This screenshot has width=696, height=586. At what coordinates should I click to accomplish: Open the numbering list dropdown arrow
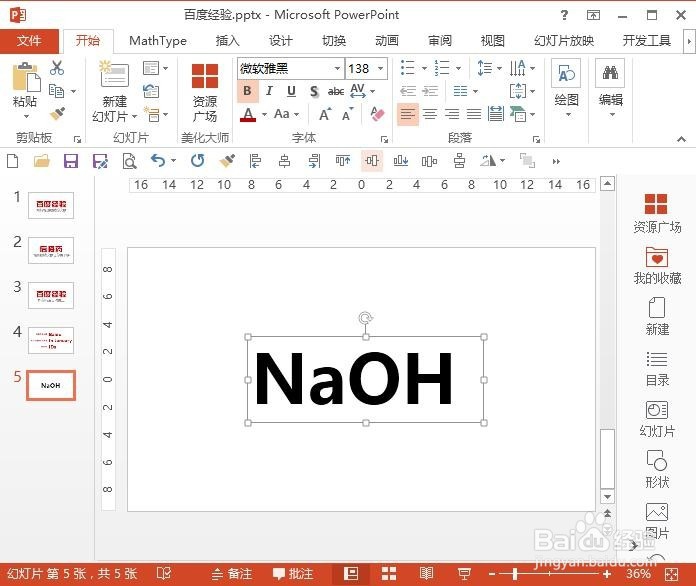(458, 68)
